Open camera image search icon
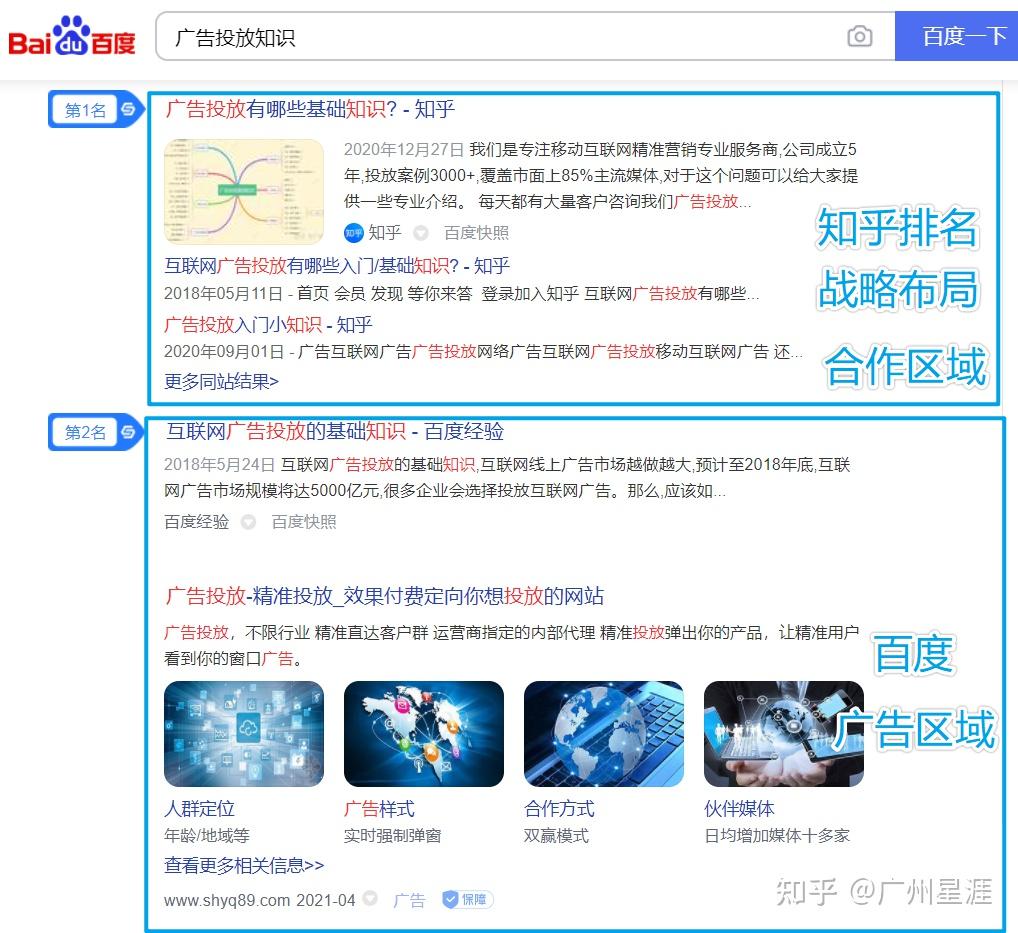 (860, 36)
